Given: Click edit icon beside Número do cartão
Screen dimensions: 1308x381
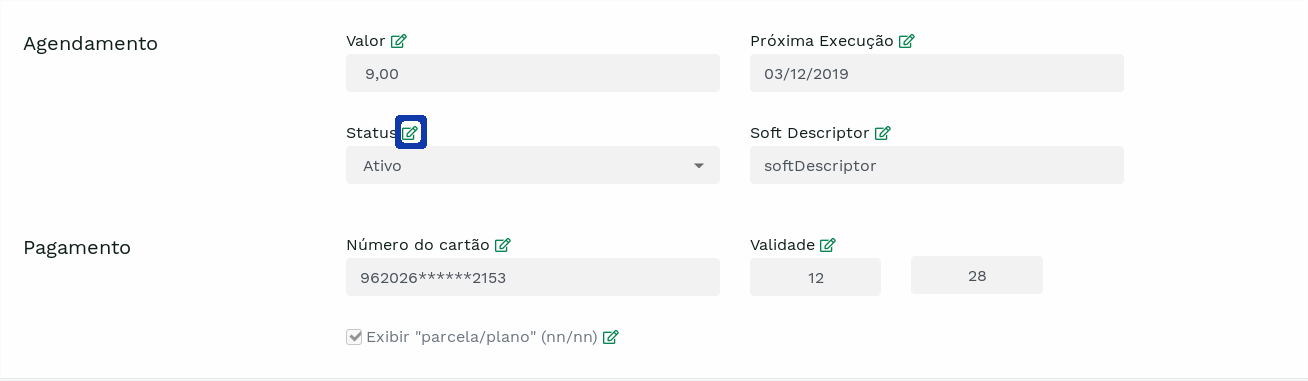Looking at the screenshot, I should [503, 244].
